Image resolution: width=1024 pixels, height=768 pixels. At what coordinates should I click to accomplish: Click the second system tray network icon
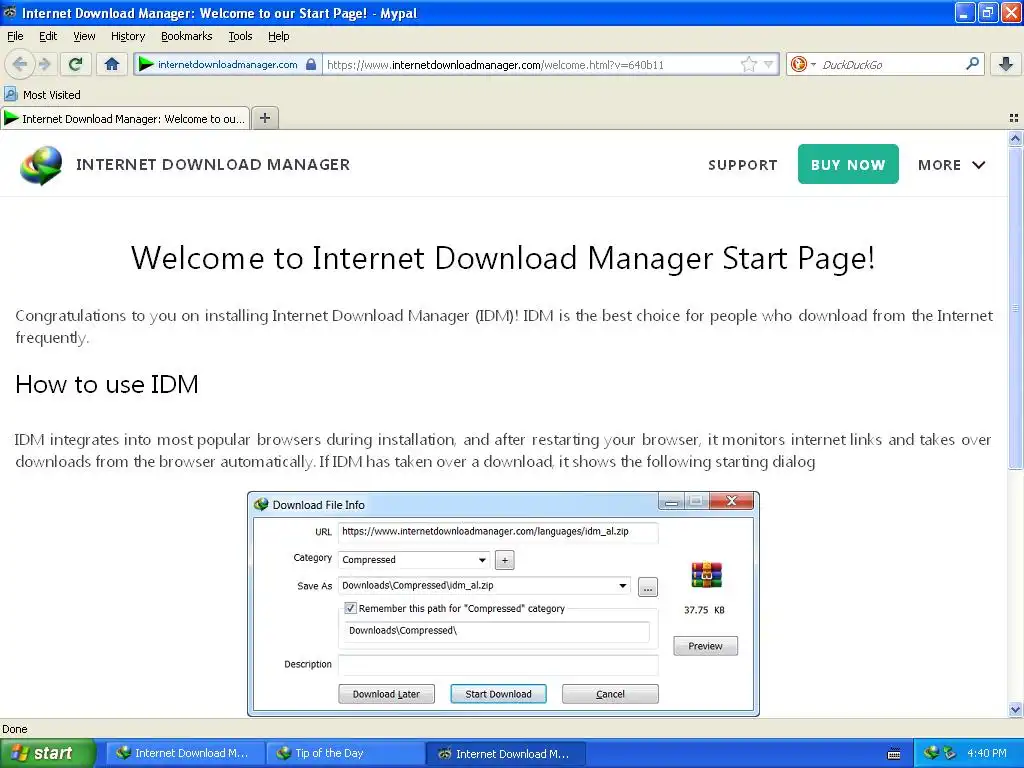[x=950, y=753]
